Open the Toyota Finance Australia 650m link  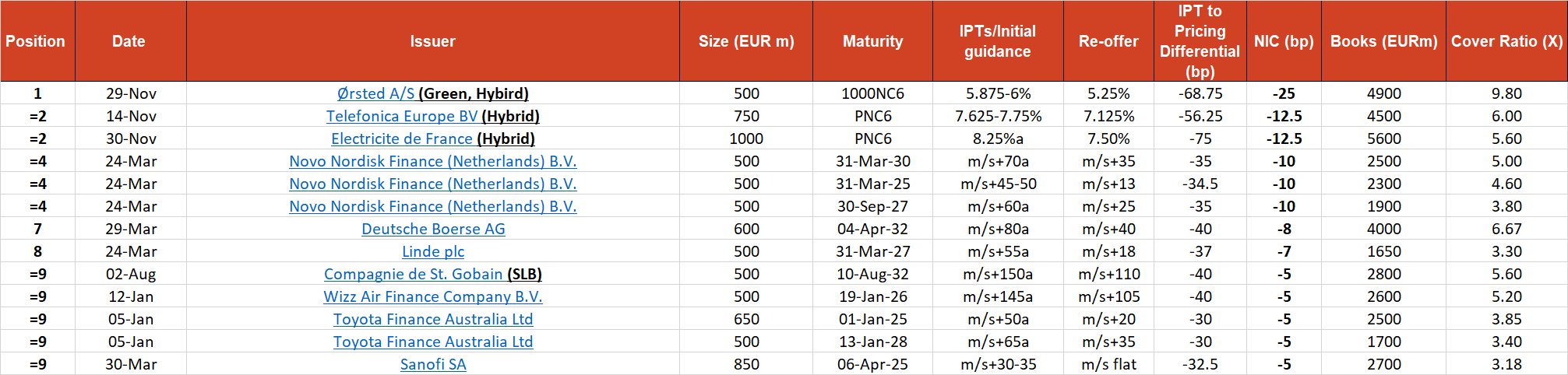pyautogui.click(x=433, y=319)
